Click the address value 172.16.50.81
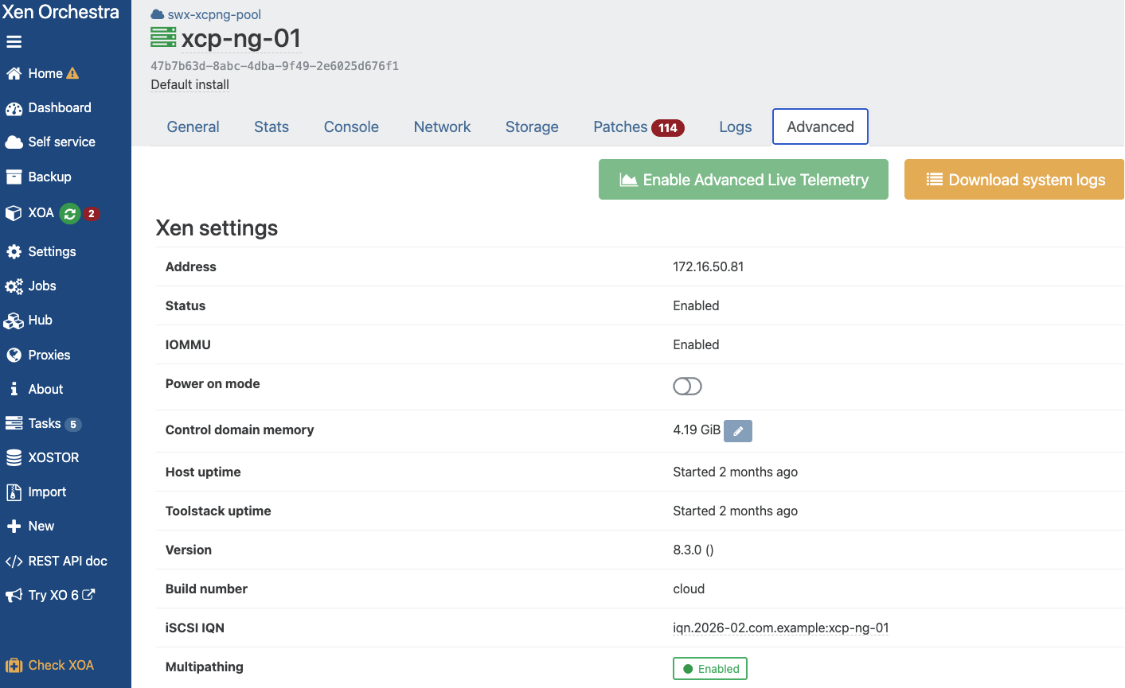The height and width of the screenshot is (688, 1125). [708, 267]
